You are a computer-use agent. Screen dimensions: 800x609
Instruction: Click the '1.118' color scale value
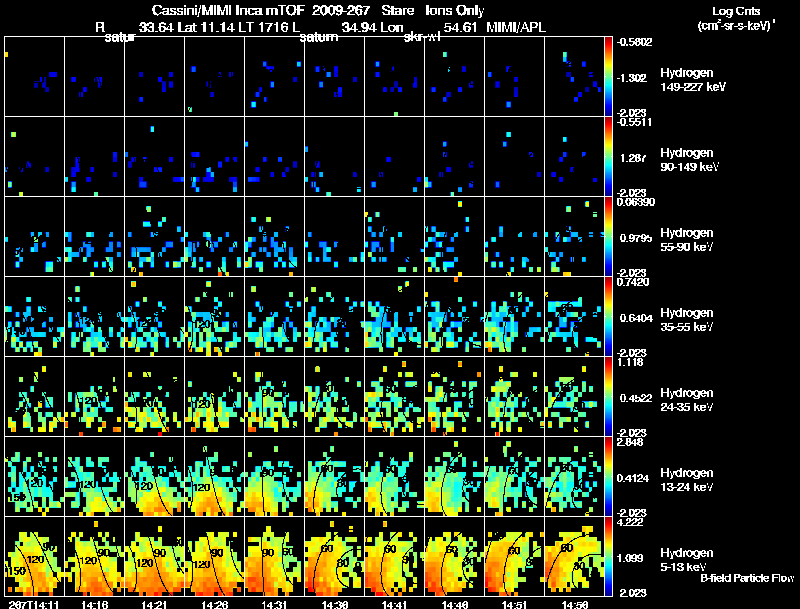tap(630, 362)
